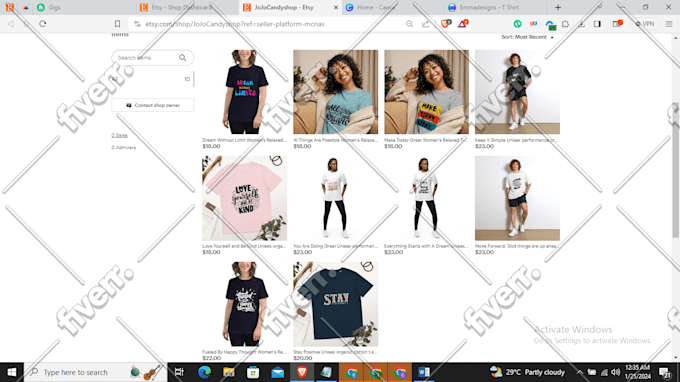Open the 0 Sales link
This screenshot has height=382, width=680.
coord(119,135)
